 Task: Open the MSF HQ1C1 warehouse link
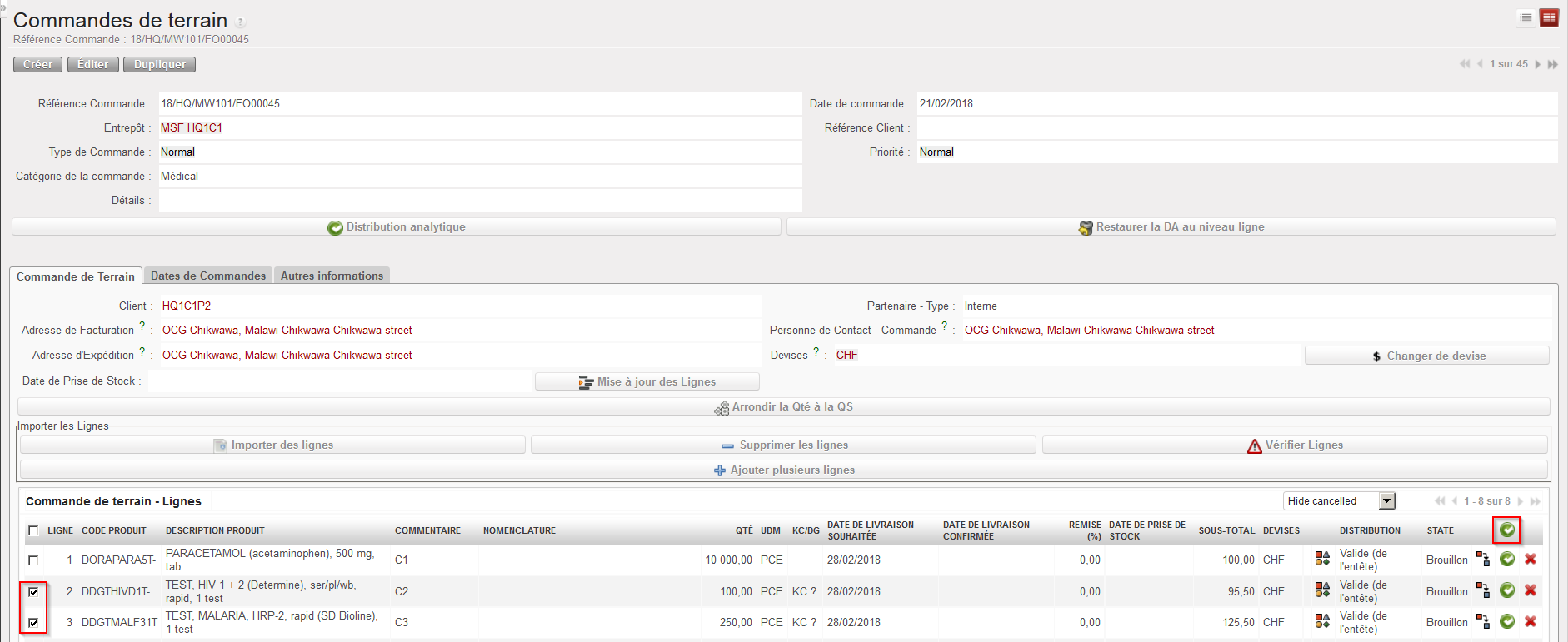pos(192,127)
